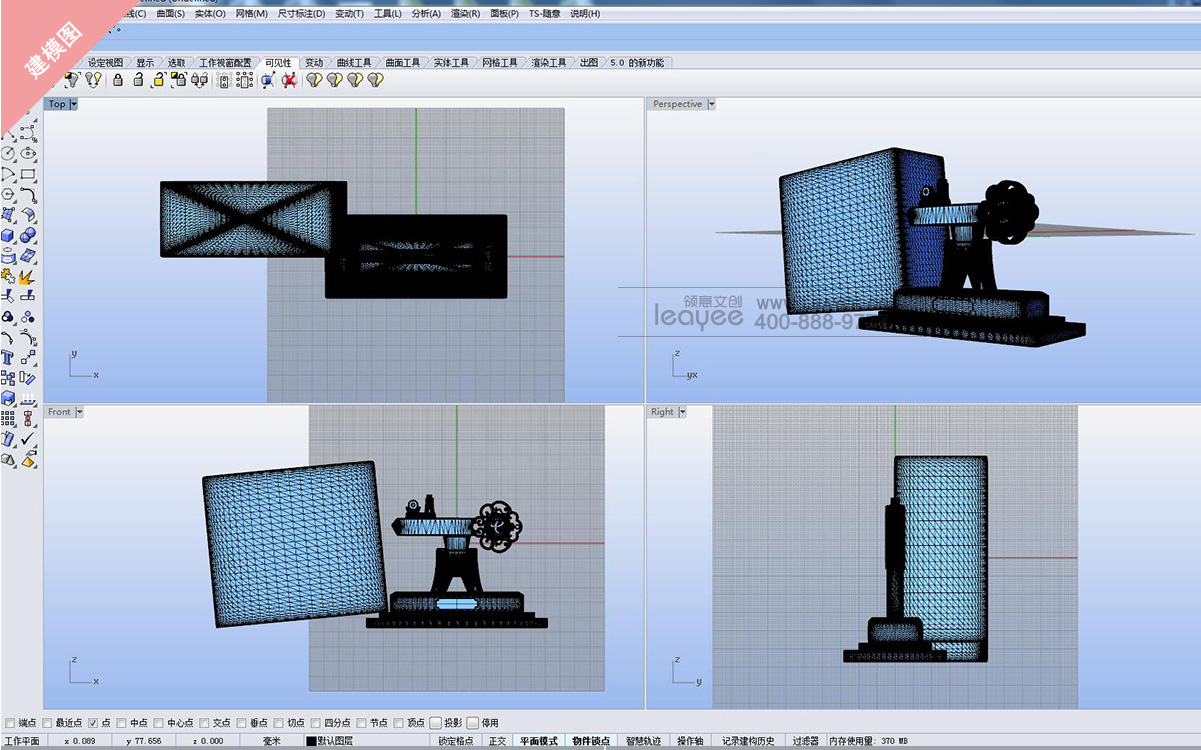
Task: Click the Boolean union spheres icon
Action: pos(28,235)
